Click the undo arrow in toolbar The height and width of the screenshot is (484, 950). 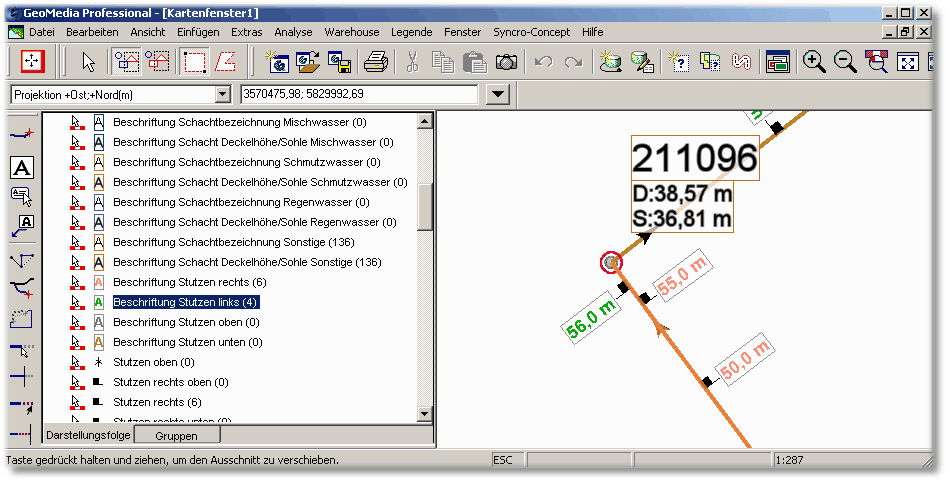[543, 62]
